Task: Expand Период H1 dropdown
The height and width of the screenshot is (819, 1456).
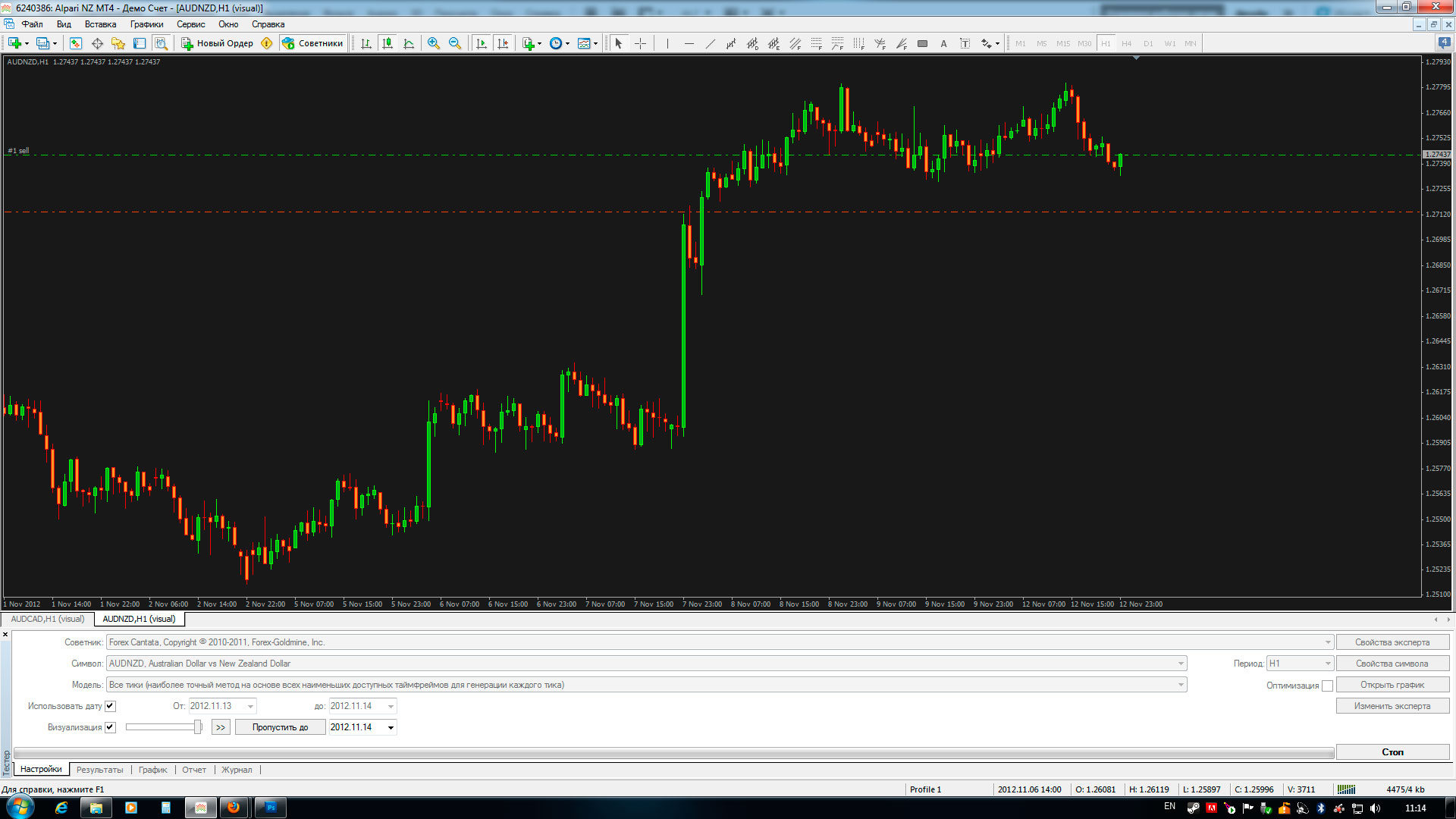Action: pyautogui.click(x=1328, y=664)
